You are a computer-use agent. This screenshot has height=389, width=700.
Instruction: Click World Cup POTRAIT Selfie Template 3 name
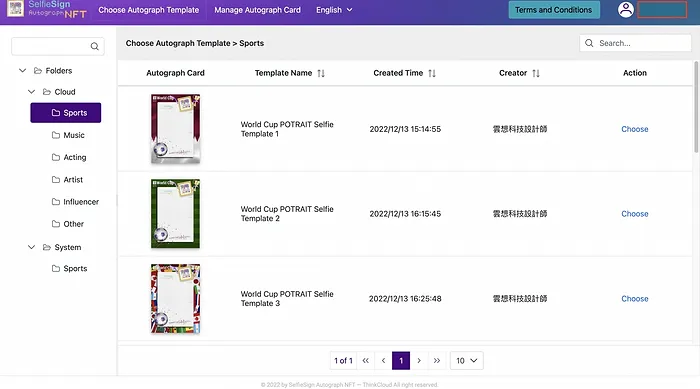point(287,299)
